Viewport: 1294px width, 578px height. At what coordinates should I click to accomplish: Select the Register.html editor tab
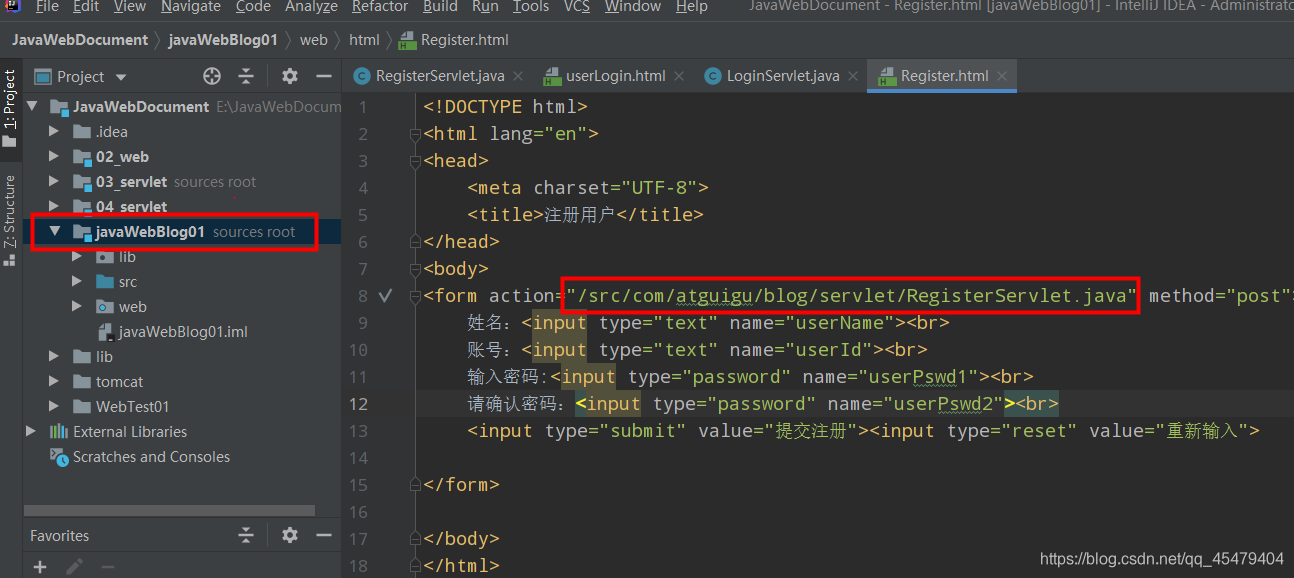tap(944, 76)
